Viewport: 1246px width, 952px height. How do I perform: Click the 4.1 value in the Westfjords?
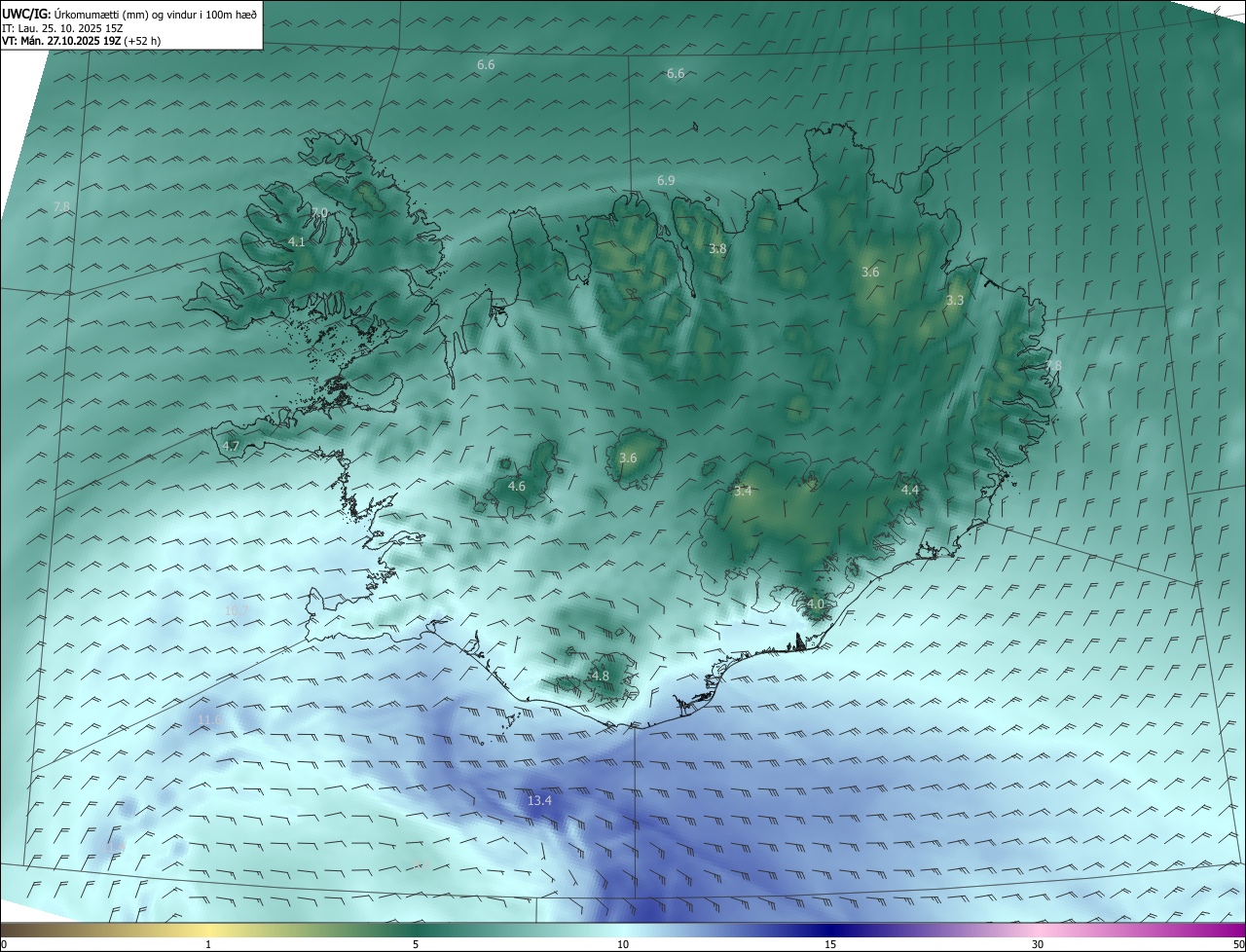pos(297,241)
